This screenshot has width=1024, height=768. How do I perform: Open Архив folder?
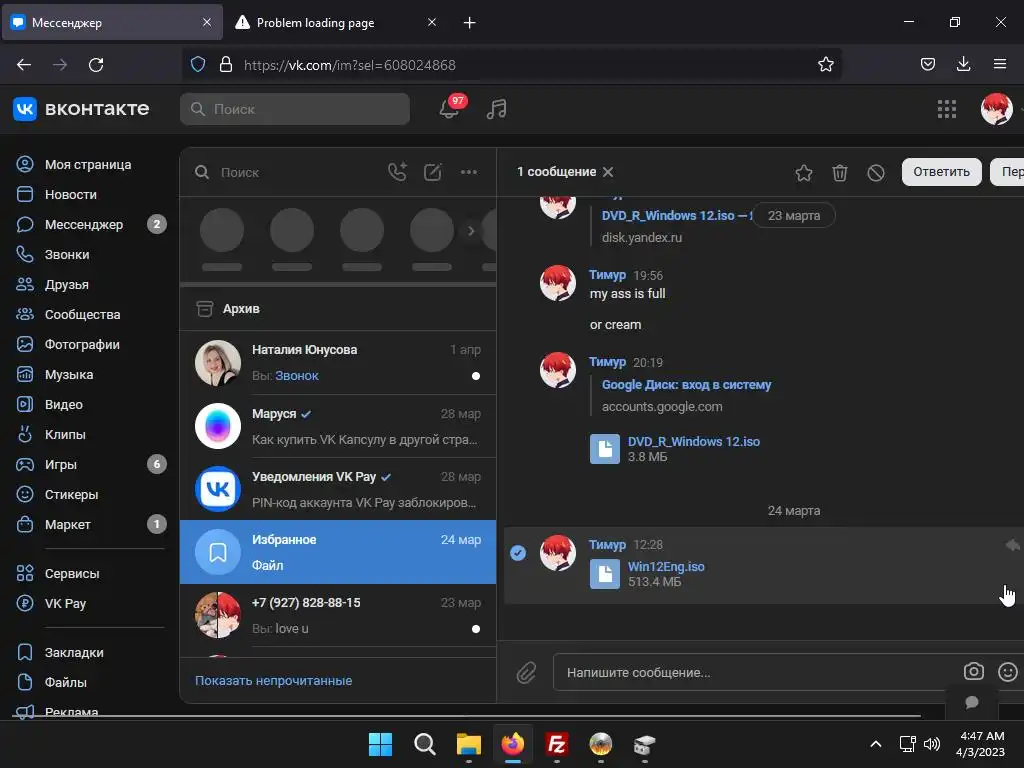(x=338, y=308)
